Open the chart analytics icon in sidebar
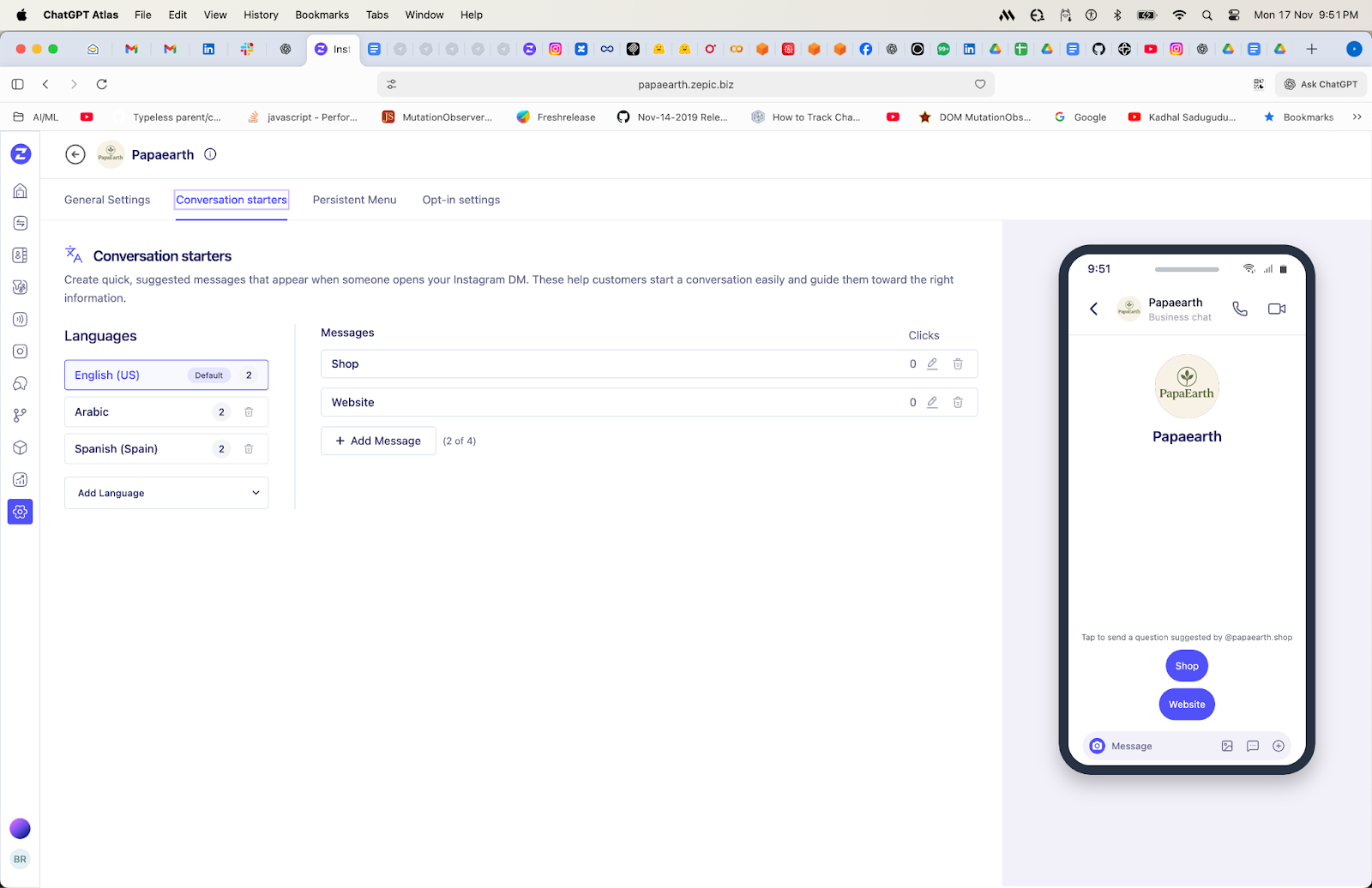 click(21, 480)
